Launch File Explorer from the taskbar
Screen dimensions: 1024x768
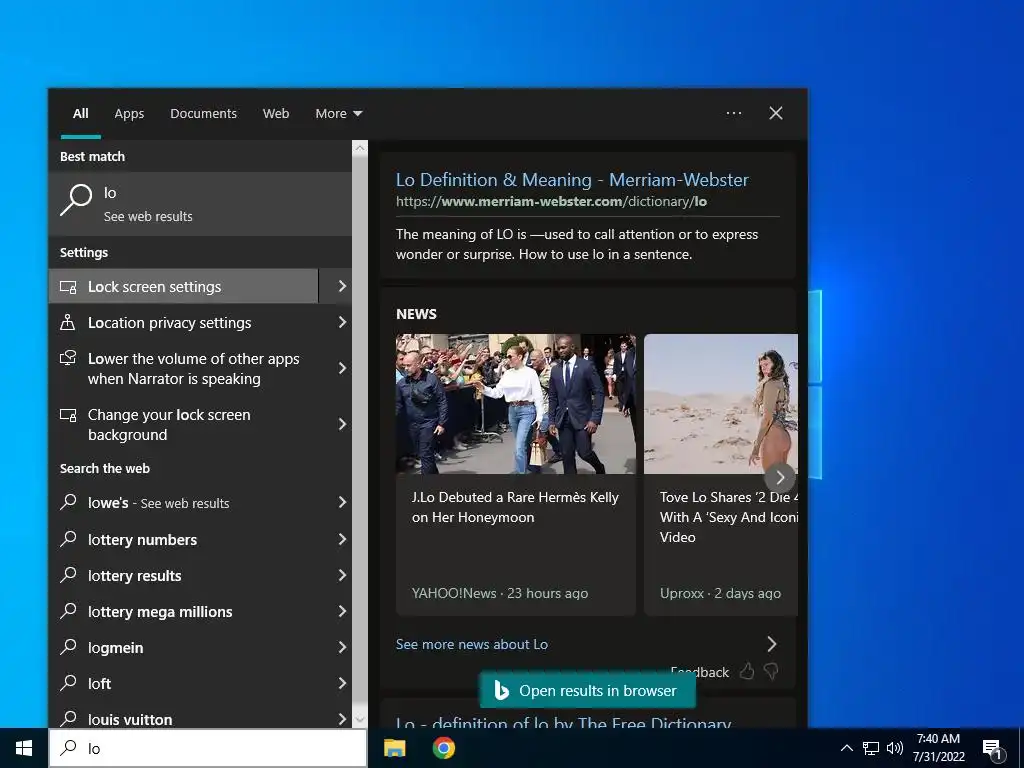tap(394, 748)
